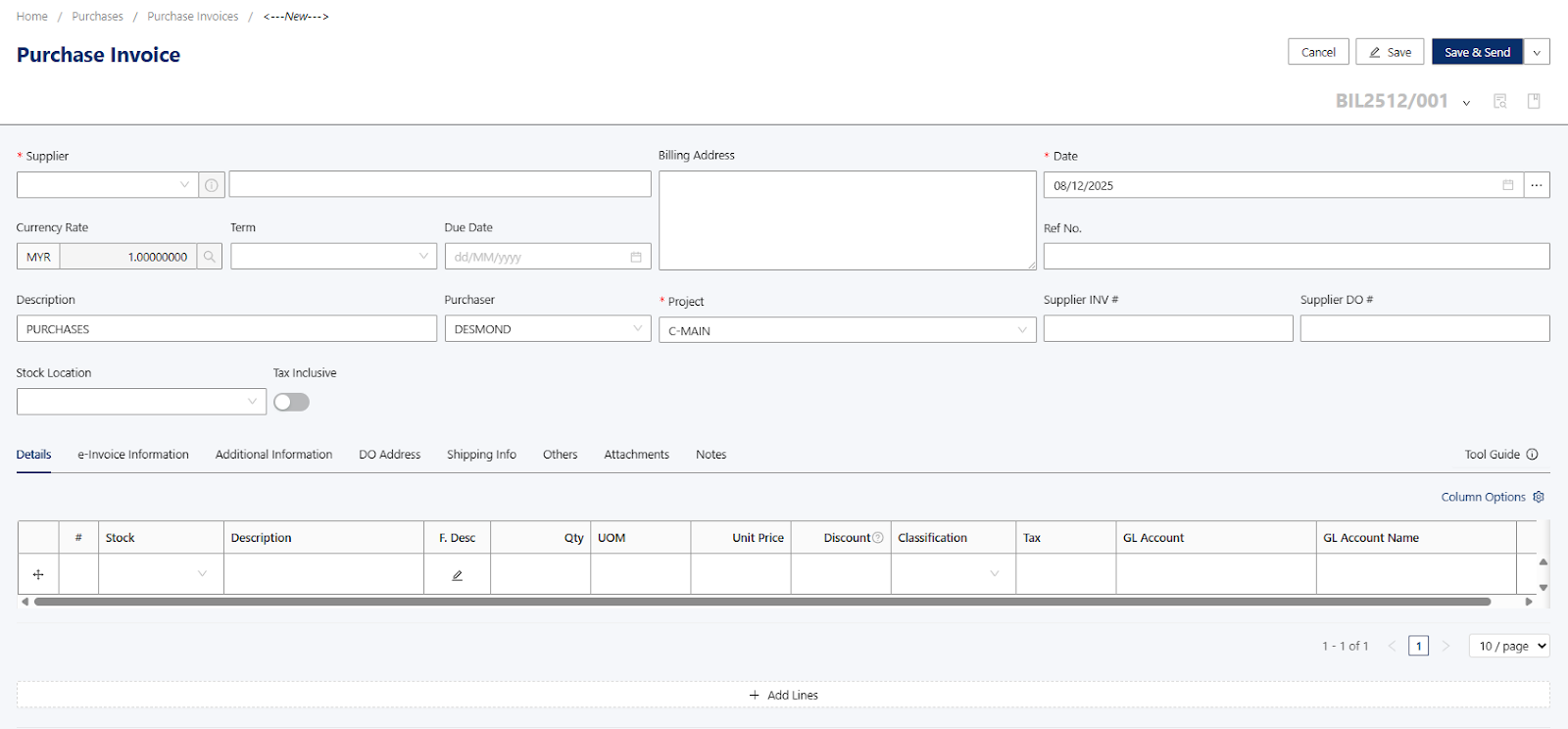Click the document preview icon near invoice number
This screenshot has width=1568, height=729.
(1499, 101)
